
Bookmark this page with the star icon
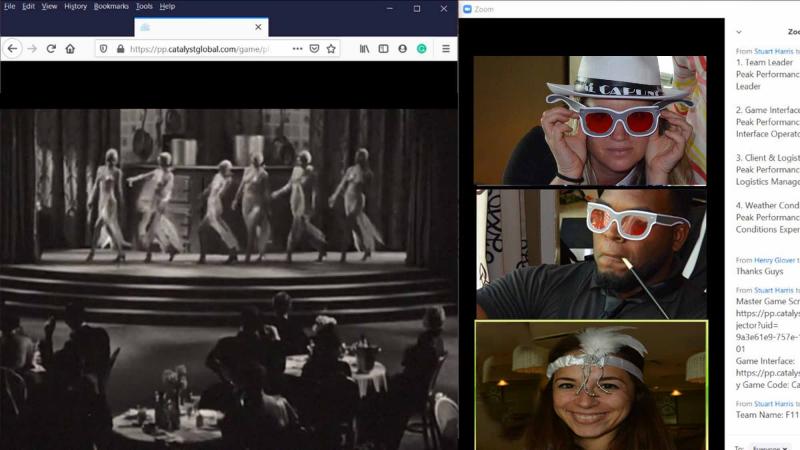(x=331, y=48)
